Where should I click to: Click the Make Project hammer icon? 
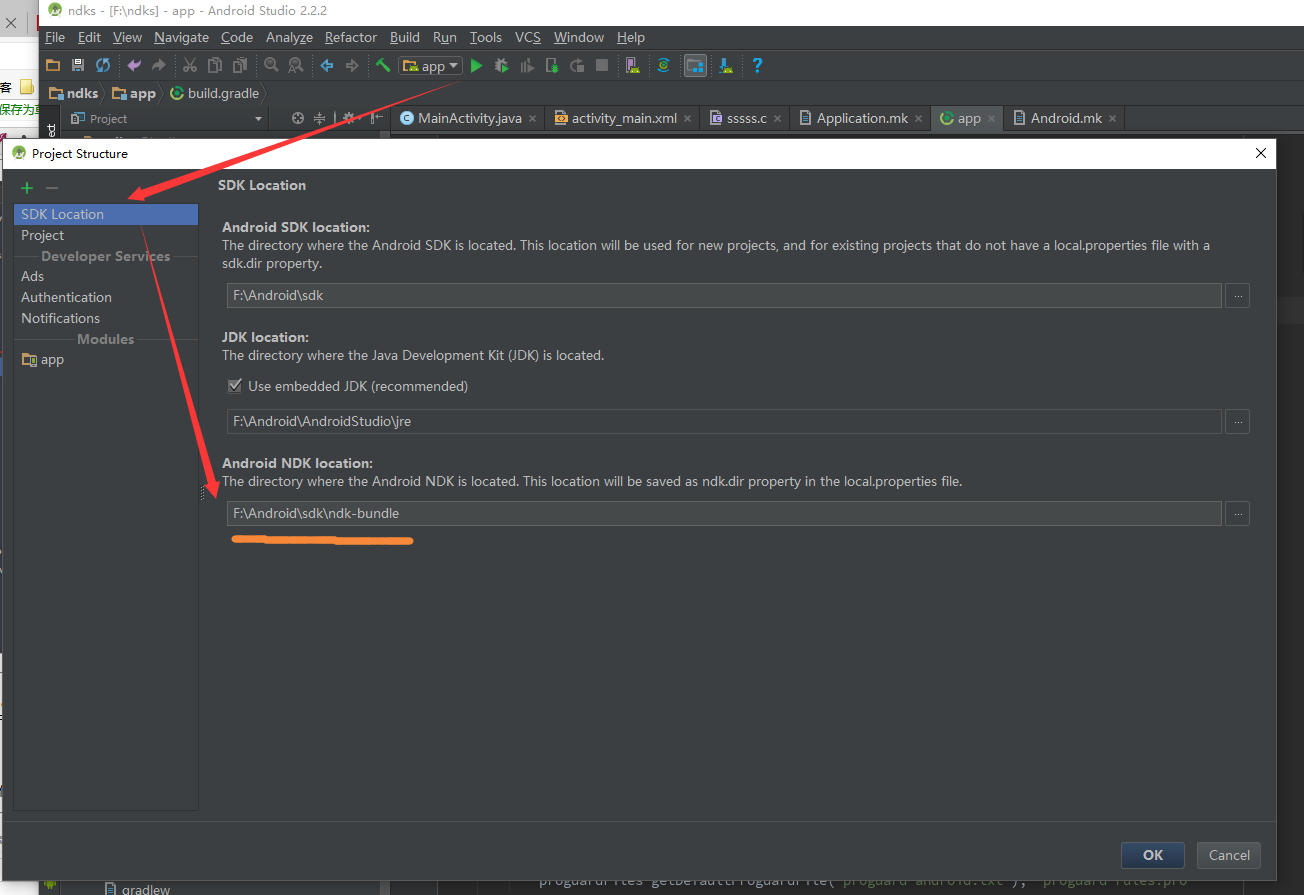coord(383,65)
